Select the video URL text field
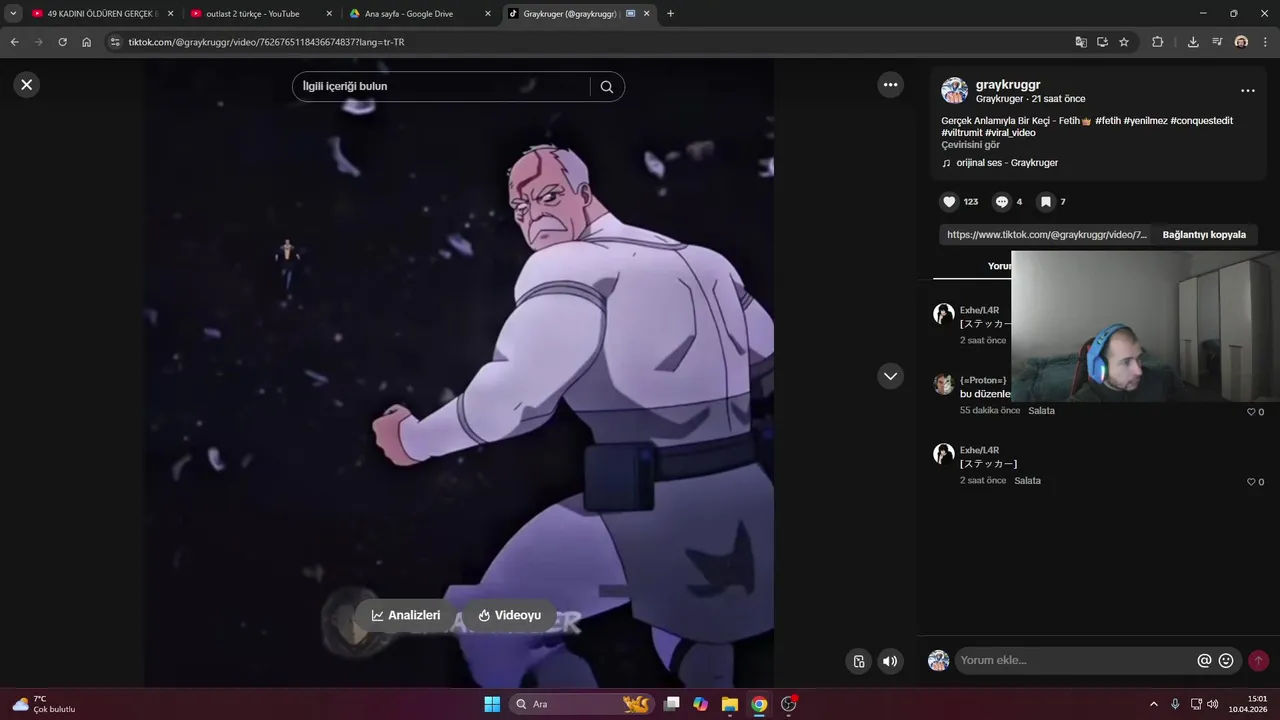Image resolution: width=1280 pixels, height=720 pixels. (x=1046, y=235)
